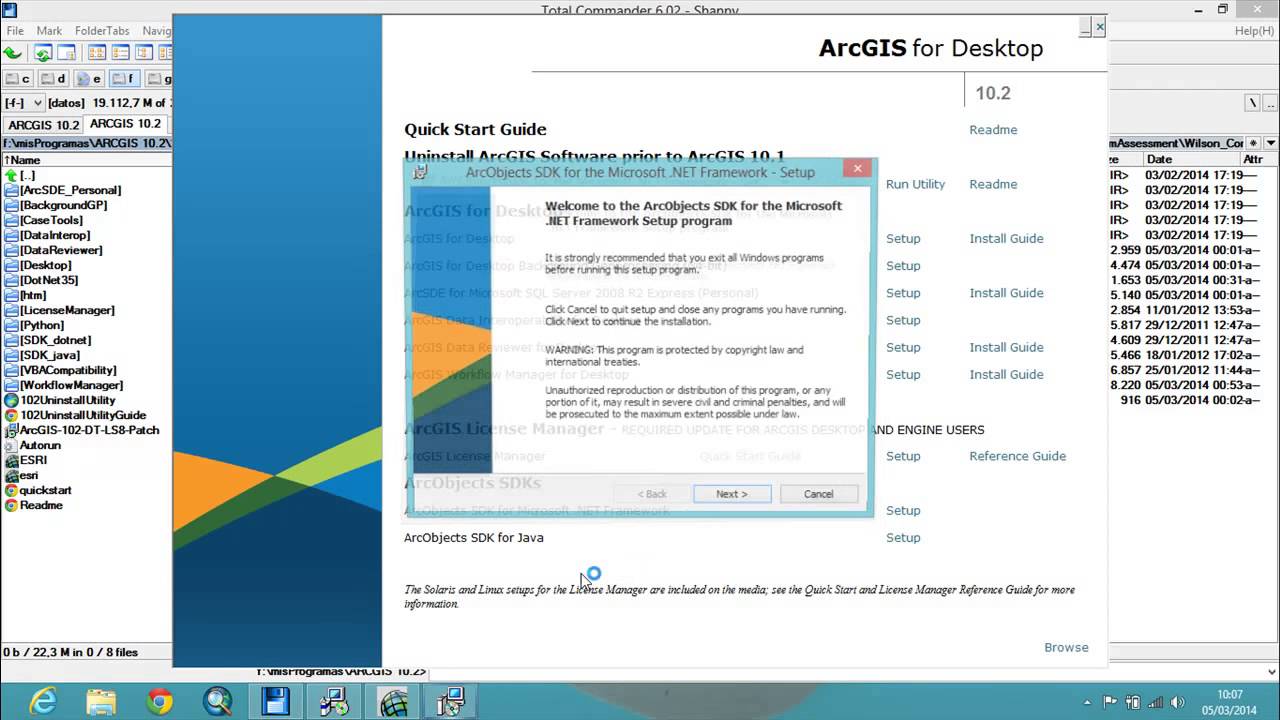Click the green back arrow in Total Commander toolbar

click(x=13, y=53)
